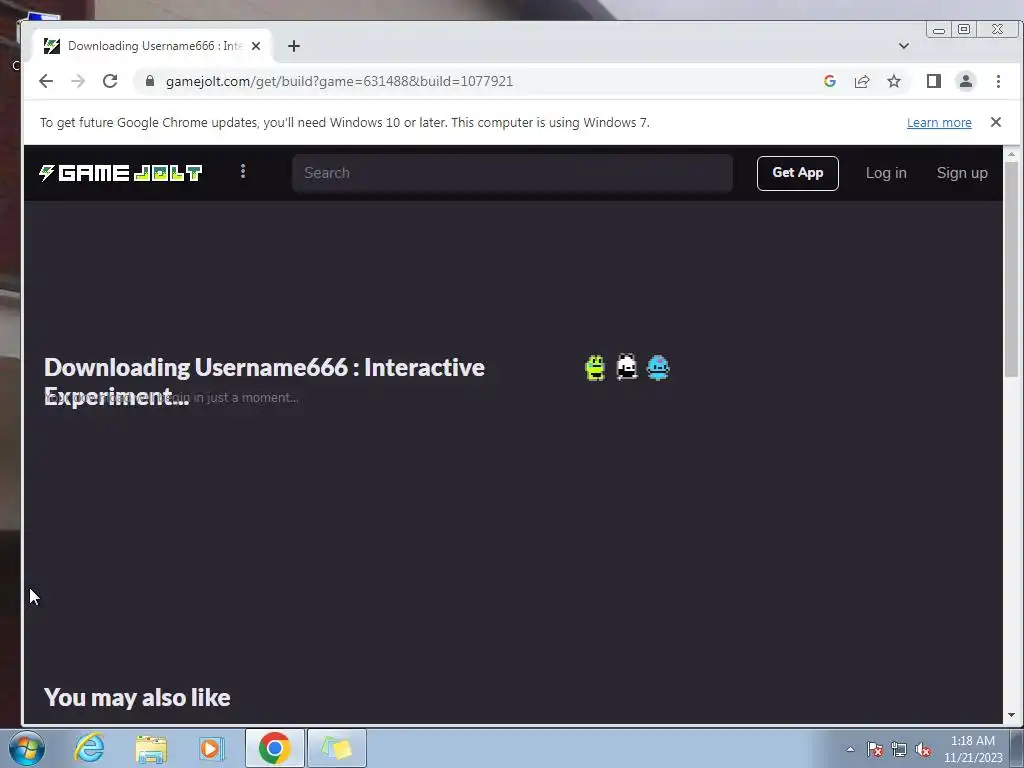View site info via lock icon

[150, 81]
